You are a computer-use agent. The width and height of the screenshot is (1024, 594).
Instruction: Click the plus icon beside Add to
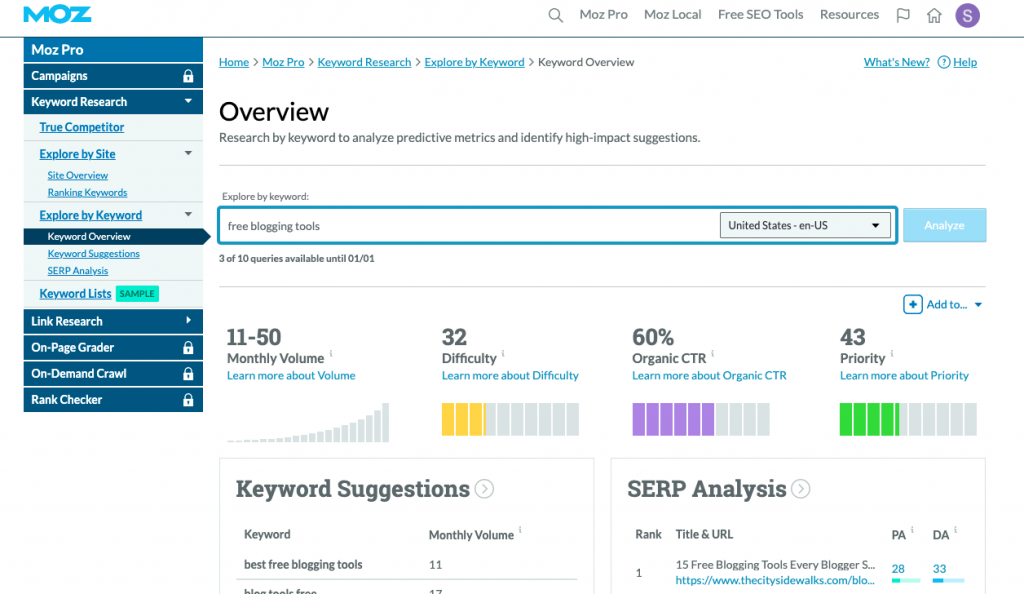click(912, 304)
